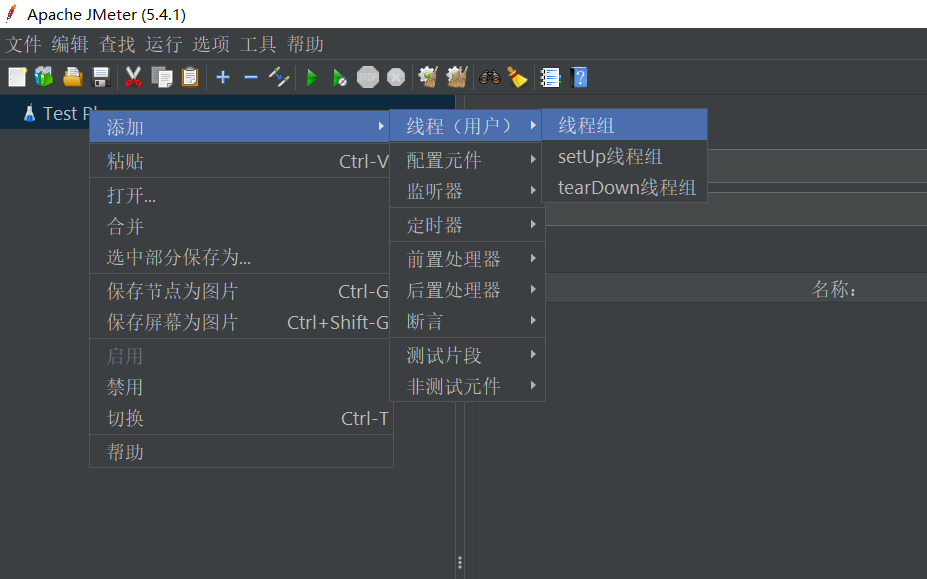Expand the 定时器 submenu
This screenshot has height=579, width=927.
tap(467, 225)
